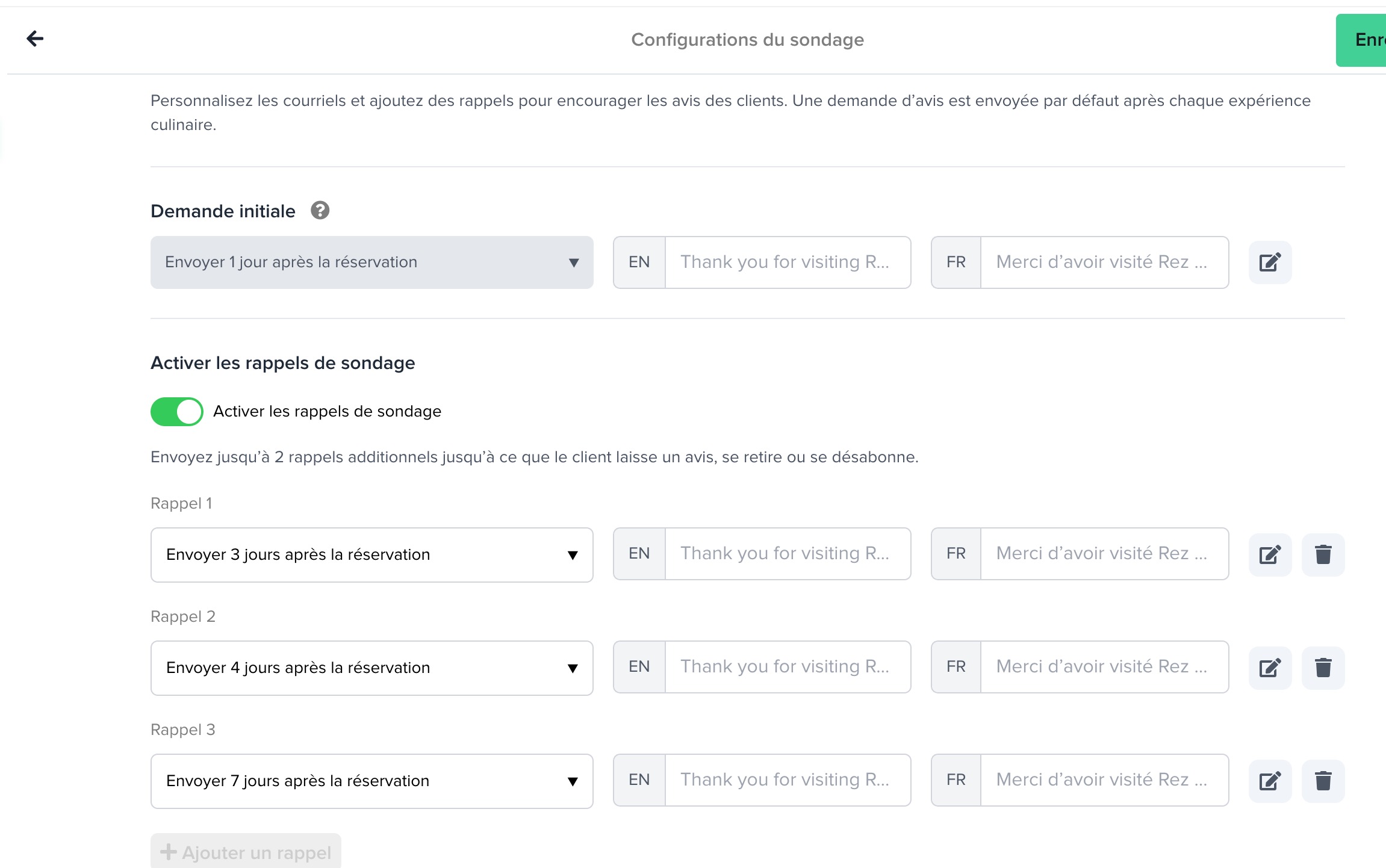Edit the Rappel 2 email message
This screenshot has width=1386, height=868.
click(x=1270, y=668)
